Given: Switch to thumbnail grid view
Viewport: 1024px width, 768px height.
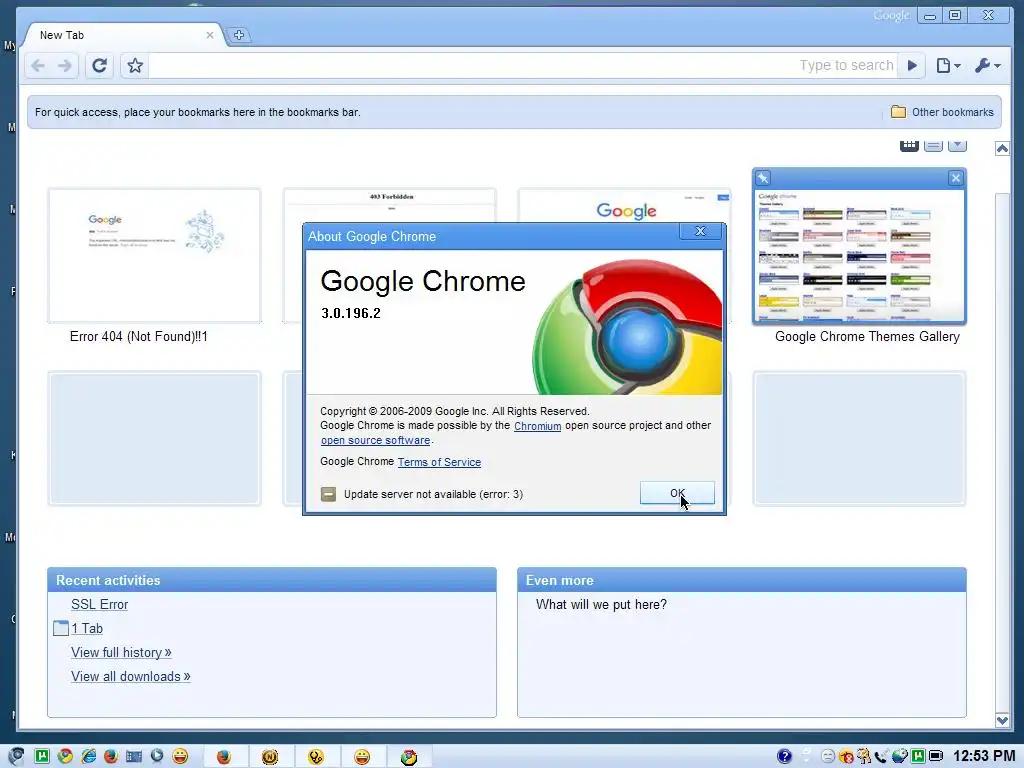Looking at the screenshot, I should coord(909,145).
